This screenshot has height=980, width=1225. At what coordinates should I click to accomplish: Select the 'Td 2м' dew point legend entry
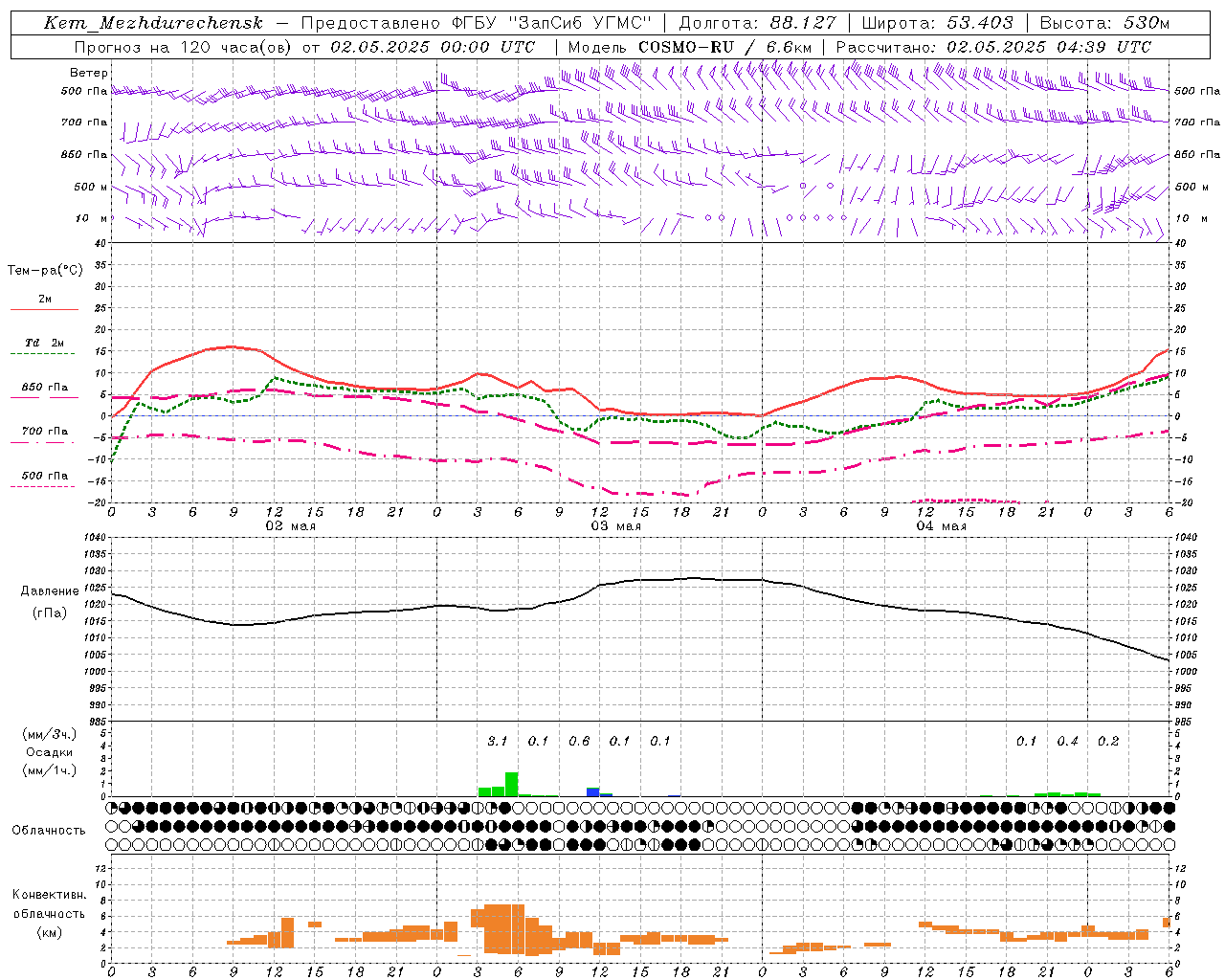coord(45,343)
